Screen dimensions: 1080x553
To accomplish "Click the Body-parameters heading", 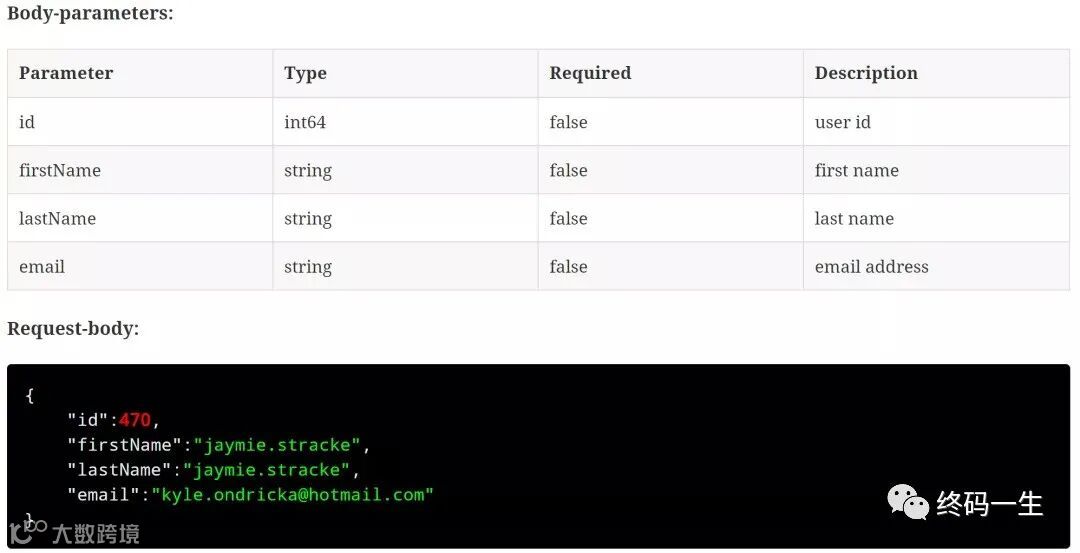I will 90,14.
